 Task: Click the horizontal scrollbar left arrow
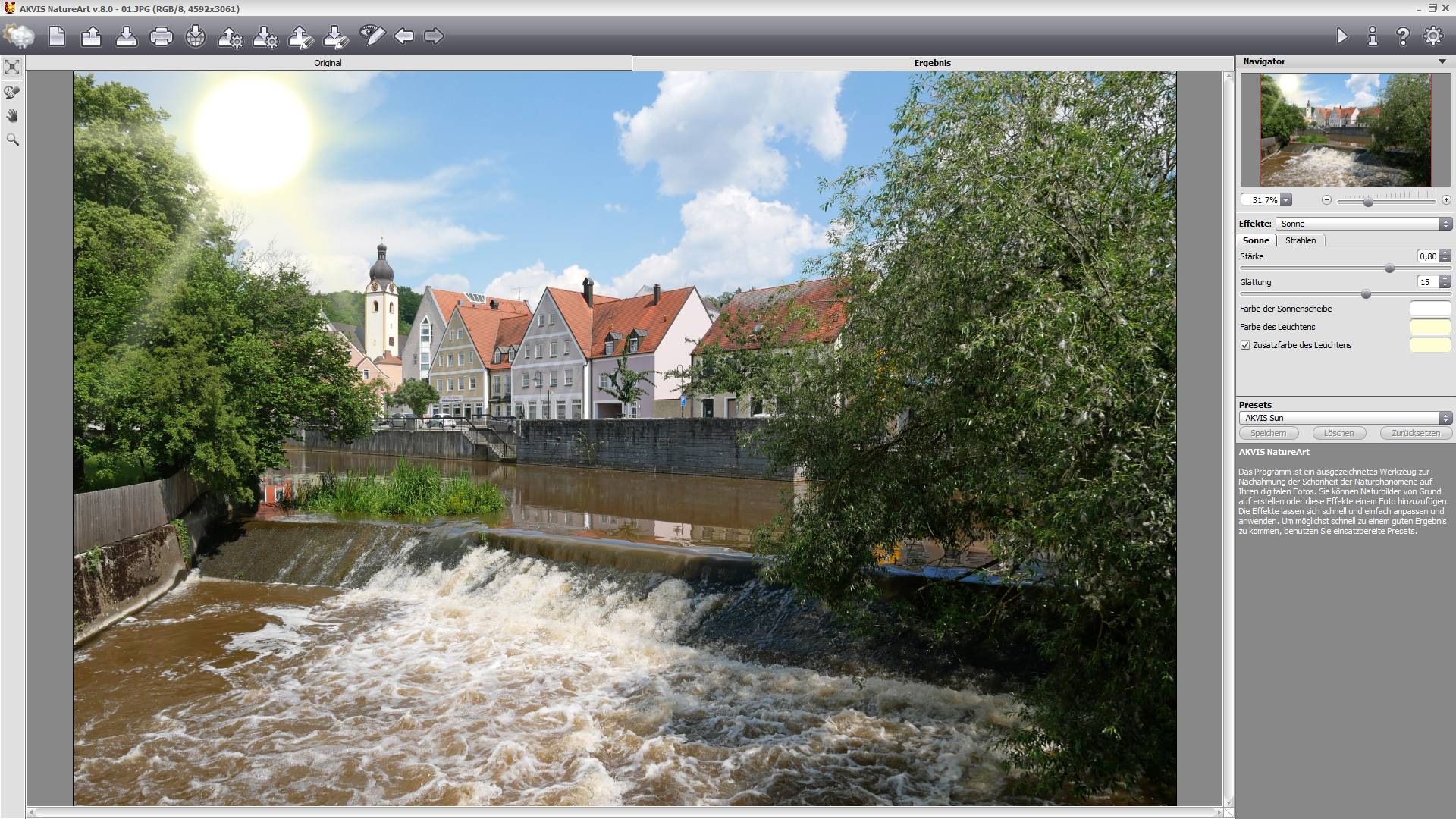[33, 813]
